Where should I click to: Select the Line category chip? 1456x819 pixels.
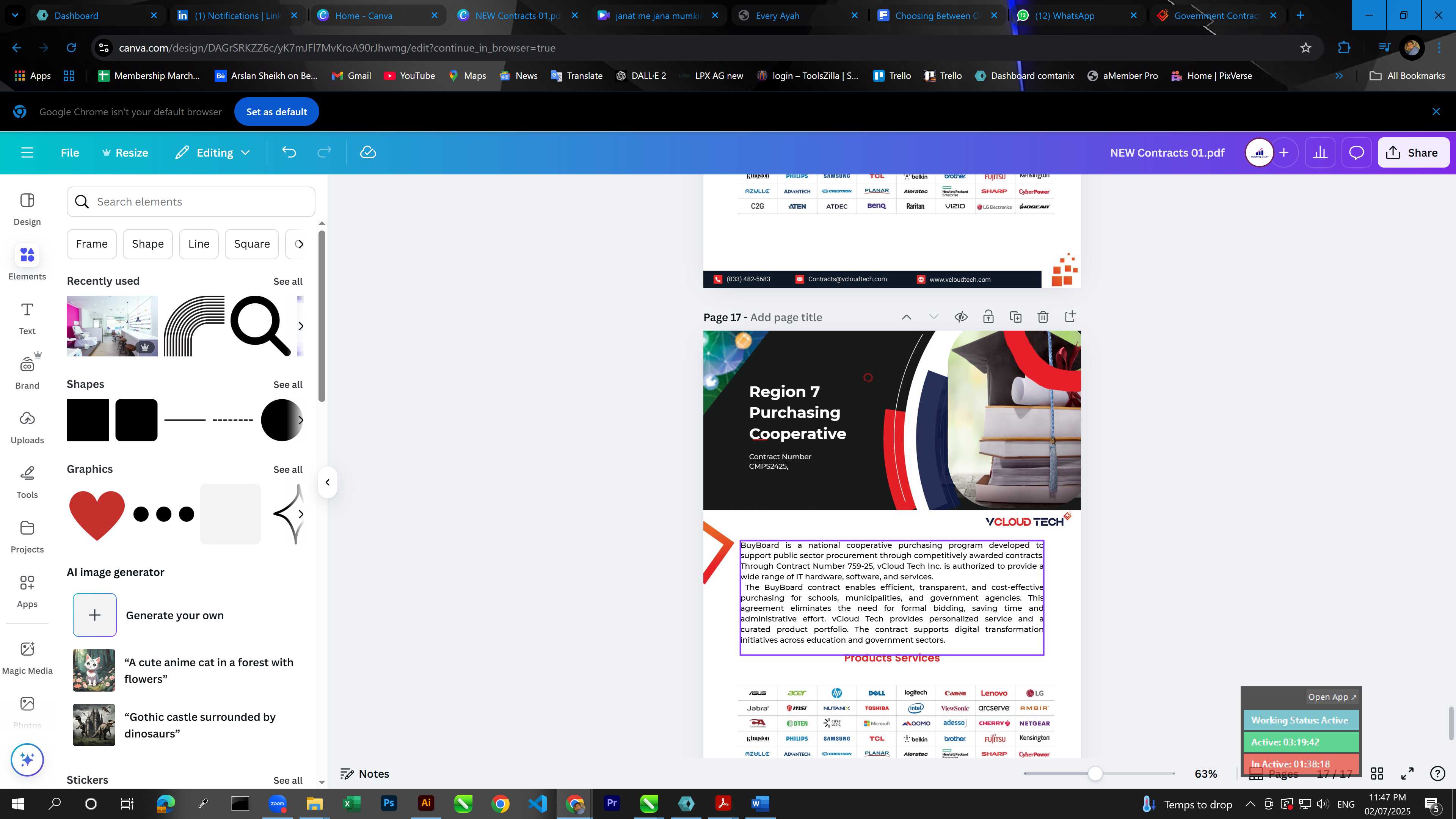coord(198,243)
